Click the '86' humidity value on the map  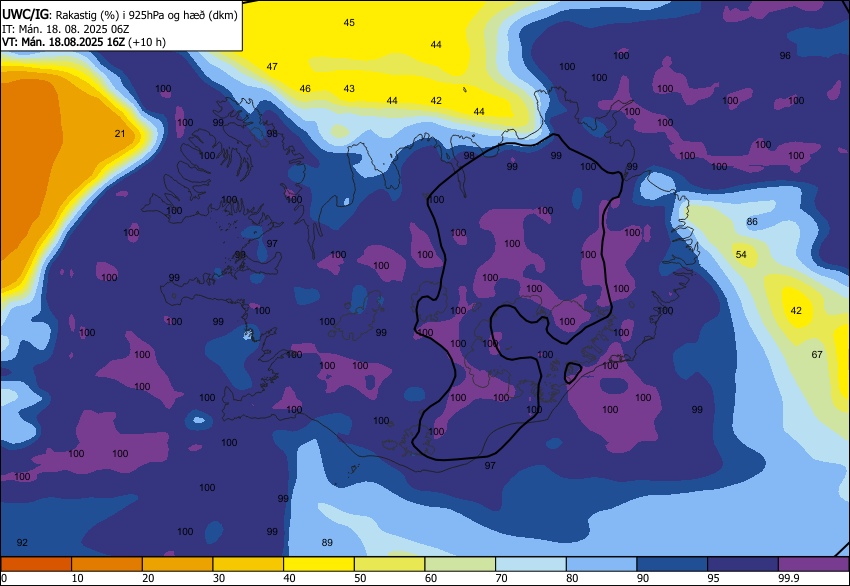[x=752, y=221]
